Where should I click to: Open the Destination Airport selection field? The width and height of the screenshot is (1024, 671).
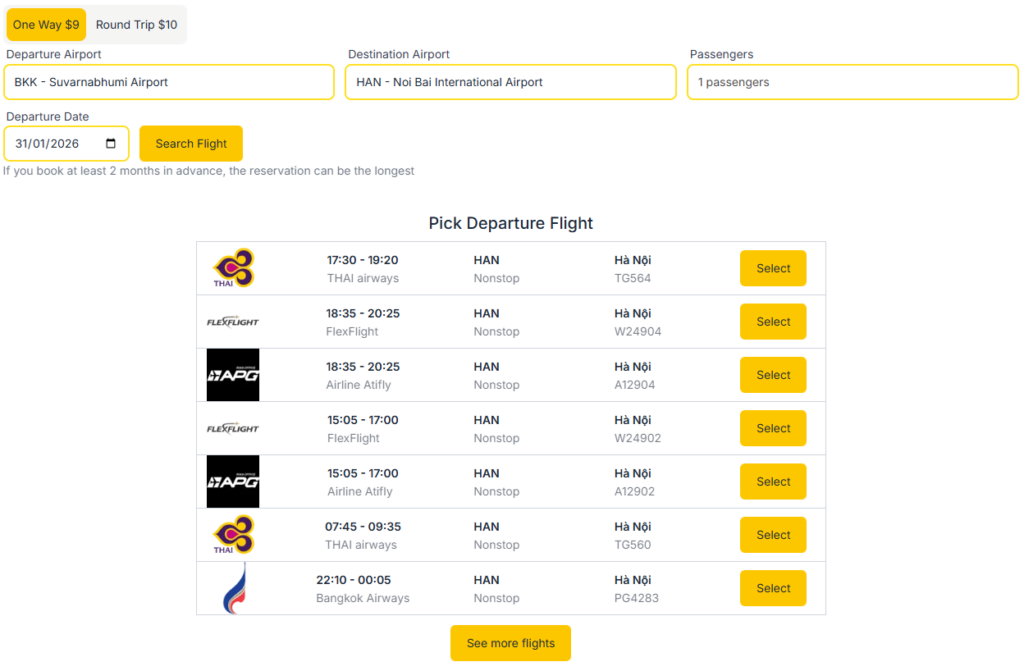[x=510, y=82]
